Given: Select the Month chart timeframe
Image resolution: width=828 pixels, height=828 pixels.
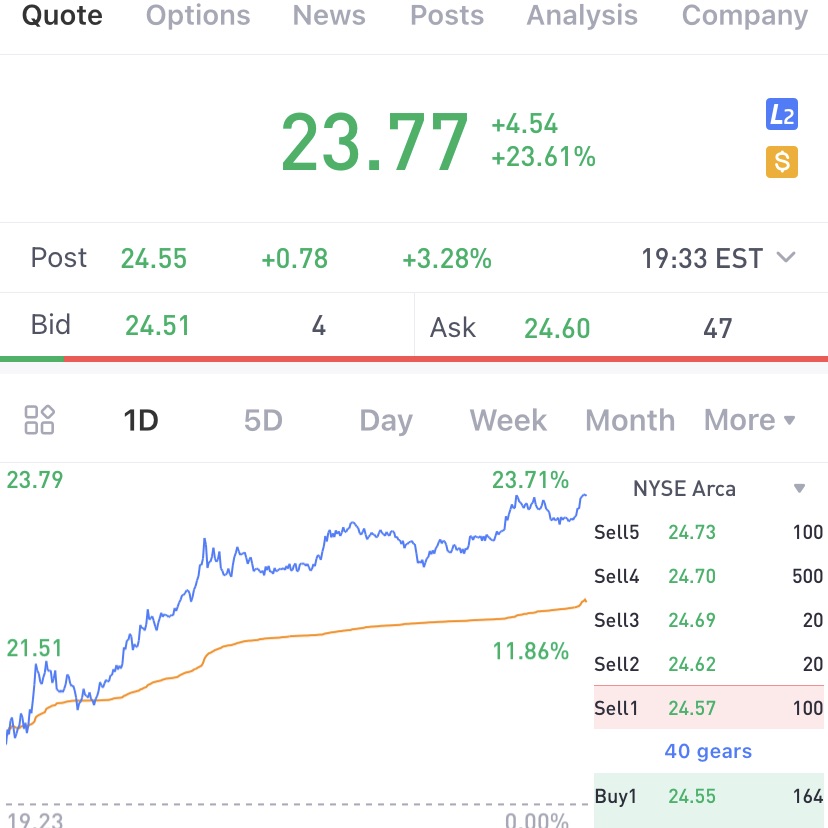Looking at the screenshot, I should pos(630,420).
